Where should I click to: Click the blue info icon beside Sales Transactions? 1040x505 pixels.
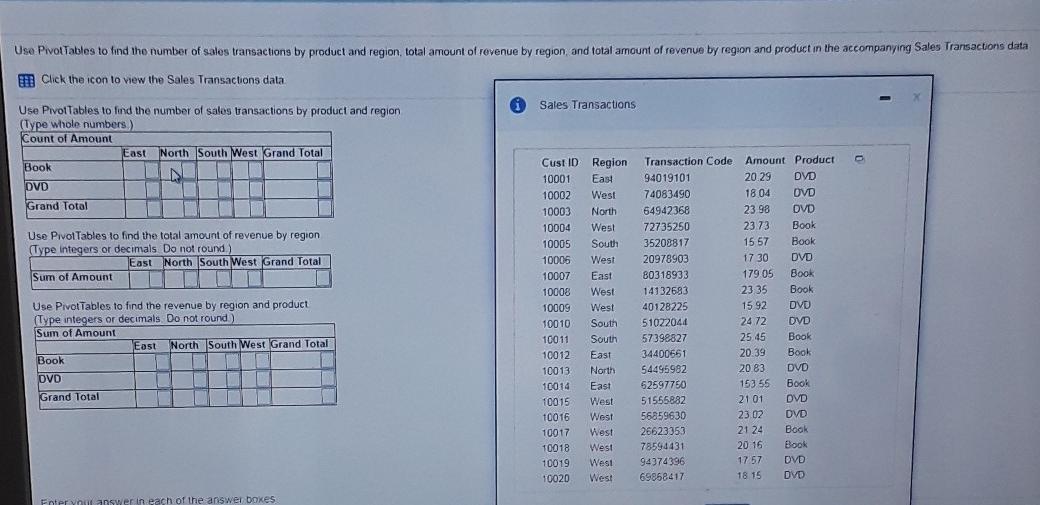coord(518,105)
